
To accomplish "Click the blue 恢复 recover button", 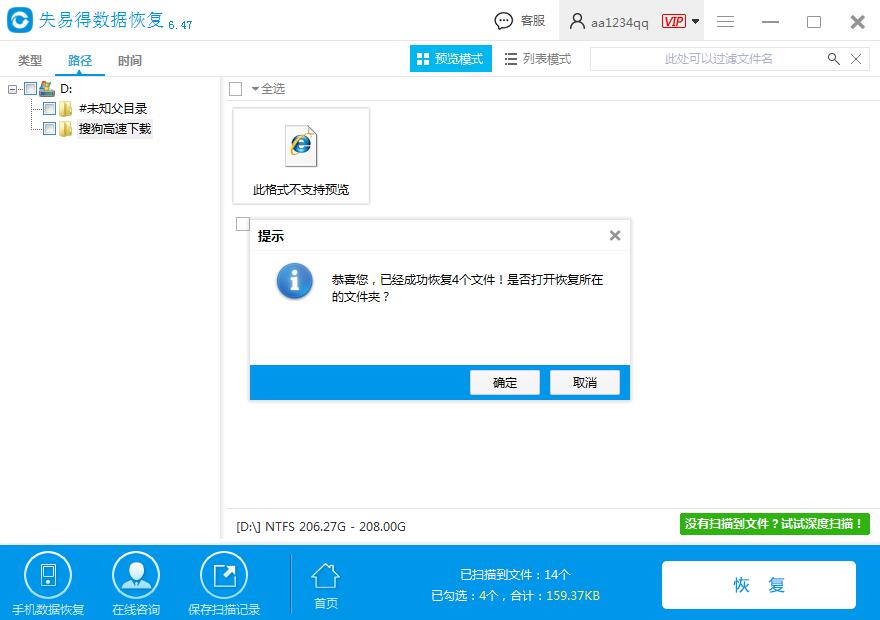I will [x=758, y=585].
